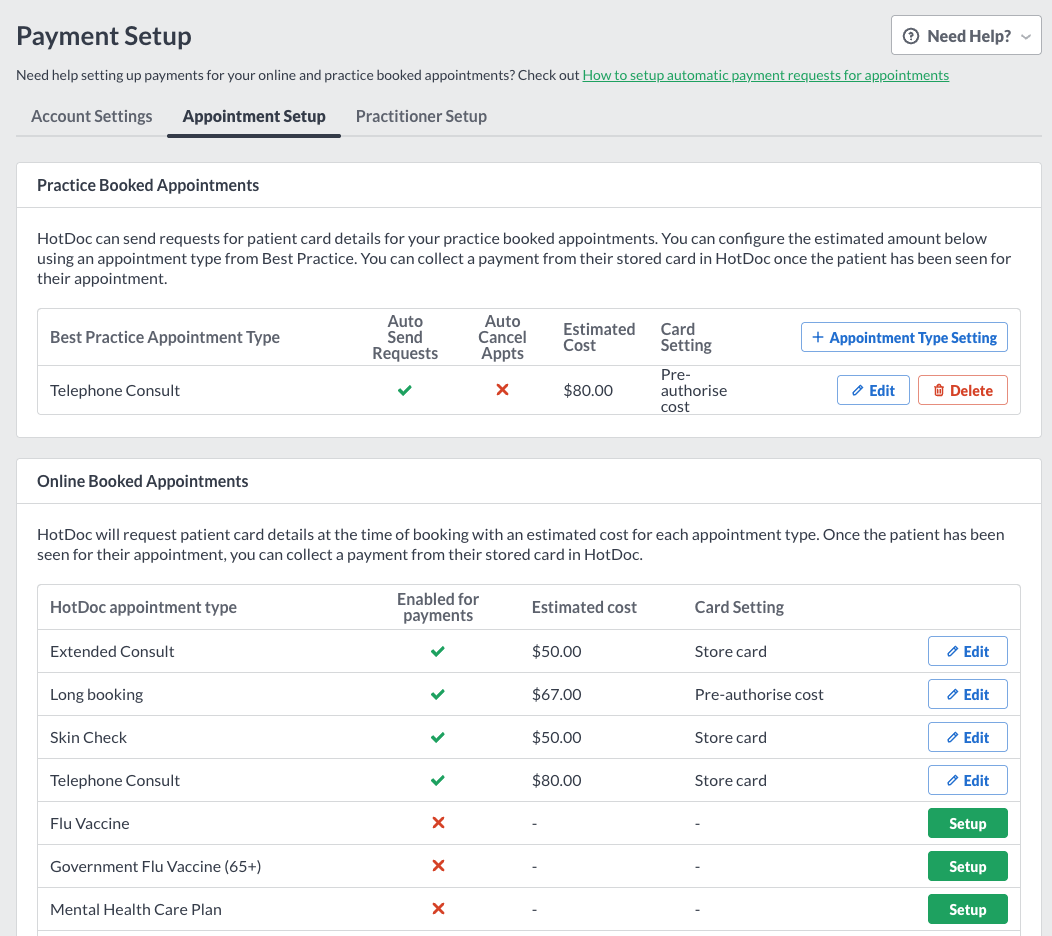Click Mental Health Care Plan disabled cross
1052x936 pixels.
(438, 908)
